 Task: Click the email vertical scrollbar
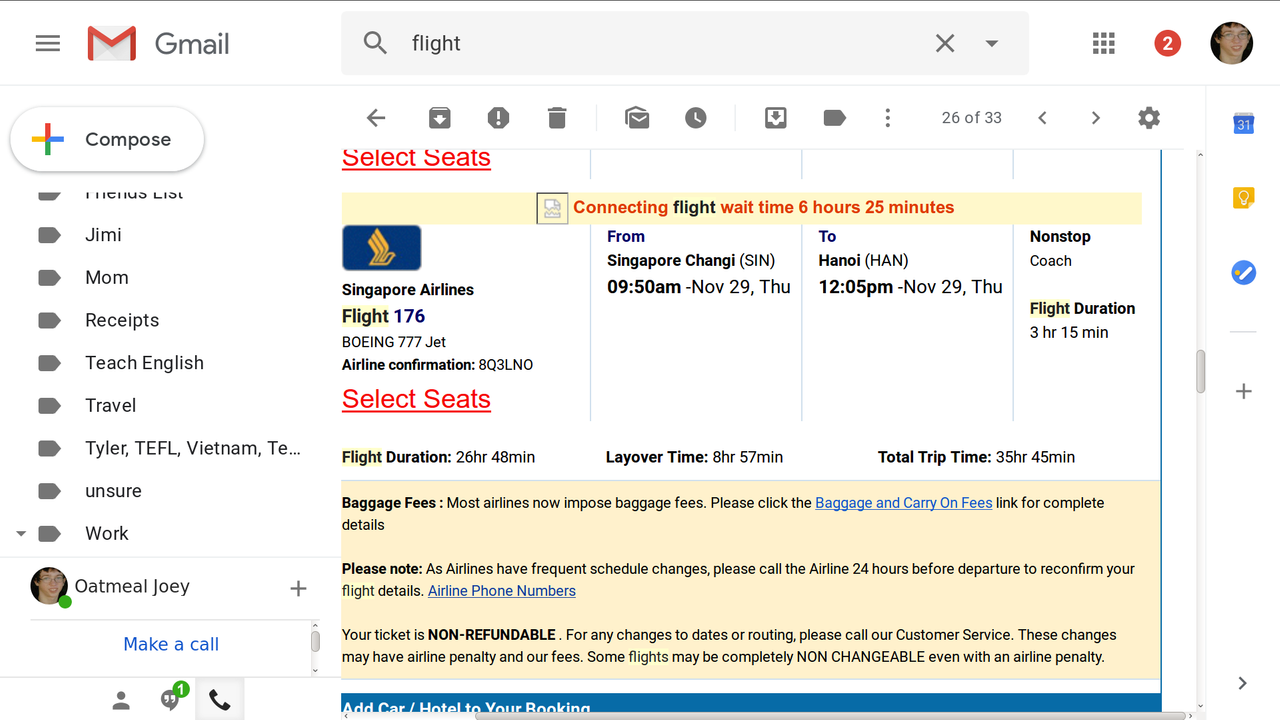click(x=1200, y=372)
